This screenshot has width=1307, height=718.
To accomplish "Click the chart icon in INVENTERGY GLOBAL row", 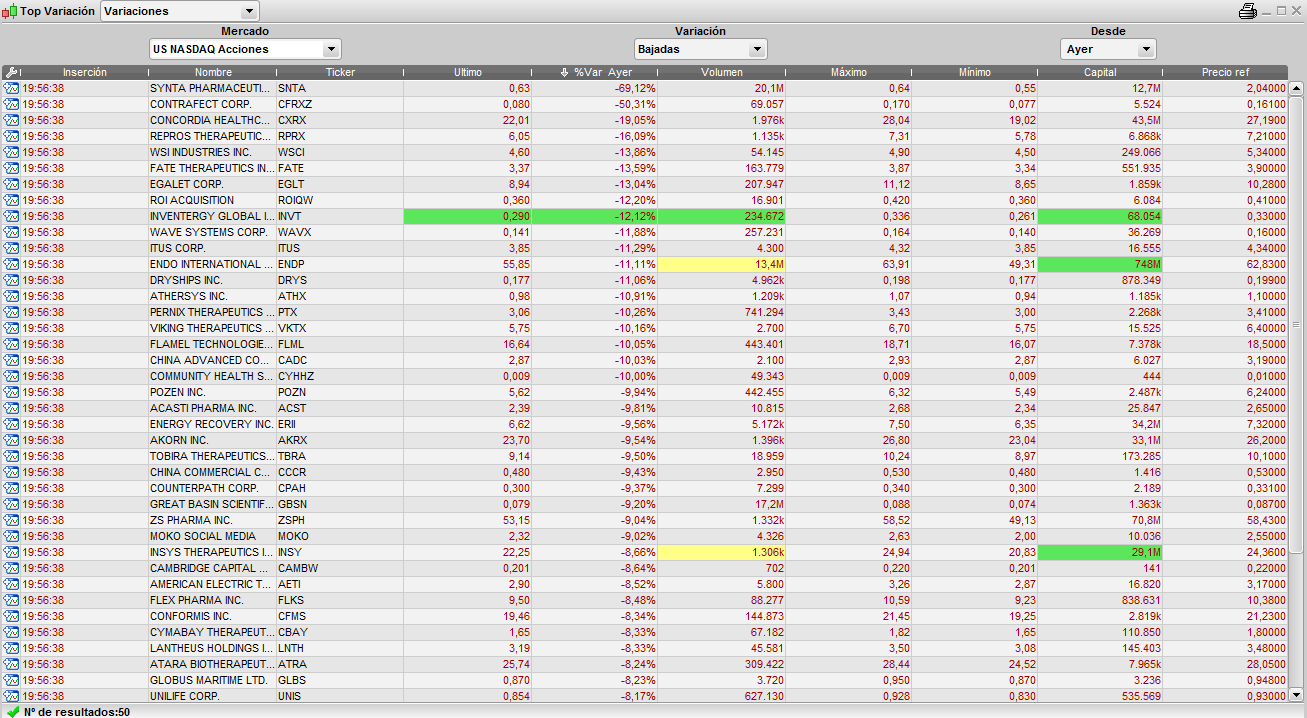I will coord(12,216).
